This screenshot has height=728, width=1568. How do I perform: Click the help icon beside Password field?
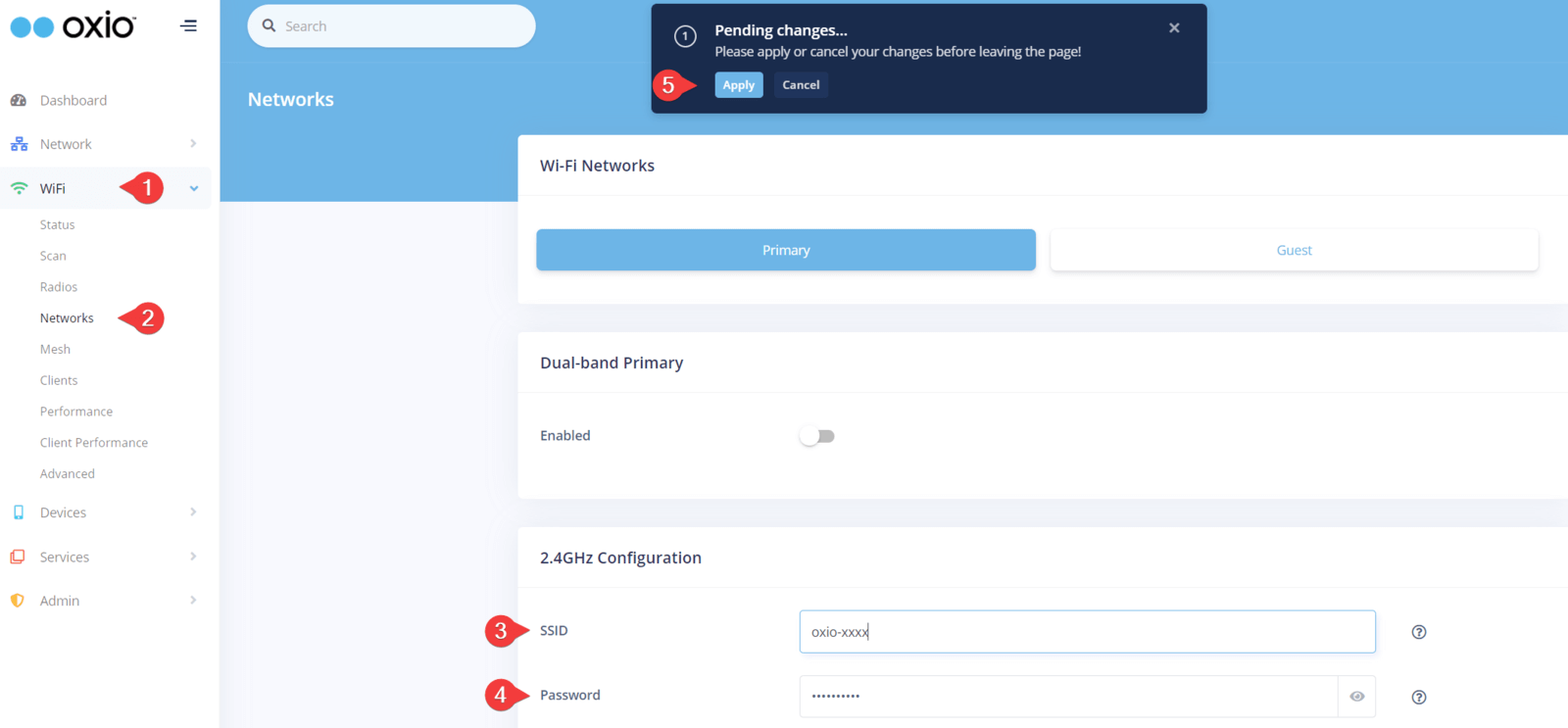pyautogui.click(x=1418, y=697)
